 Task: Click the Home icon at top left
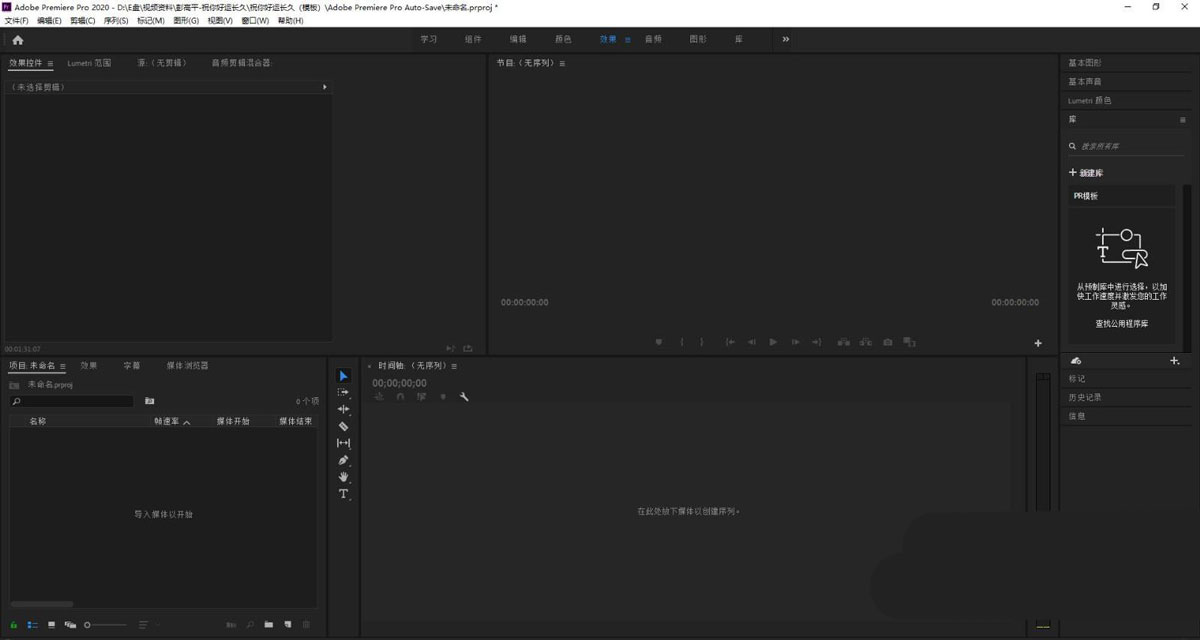click(x=17, y=40)
